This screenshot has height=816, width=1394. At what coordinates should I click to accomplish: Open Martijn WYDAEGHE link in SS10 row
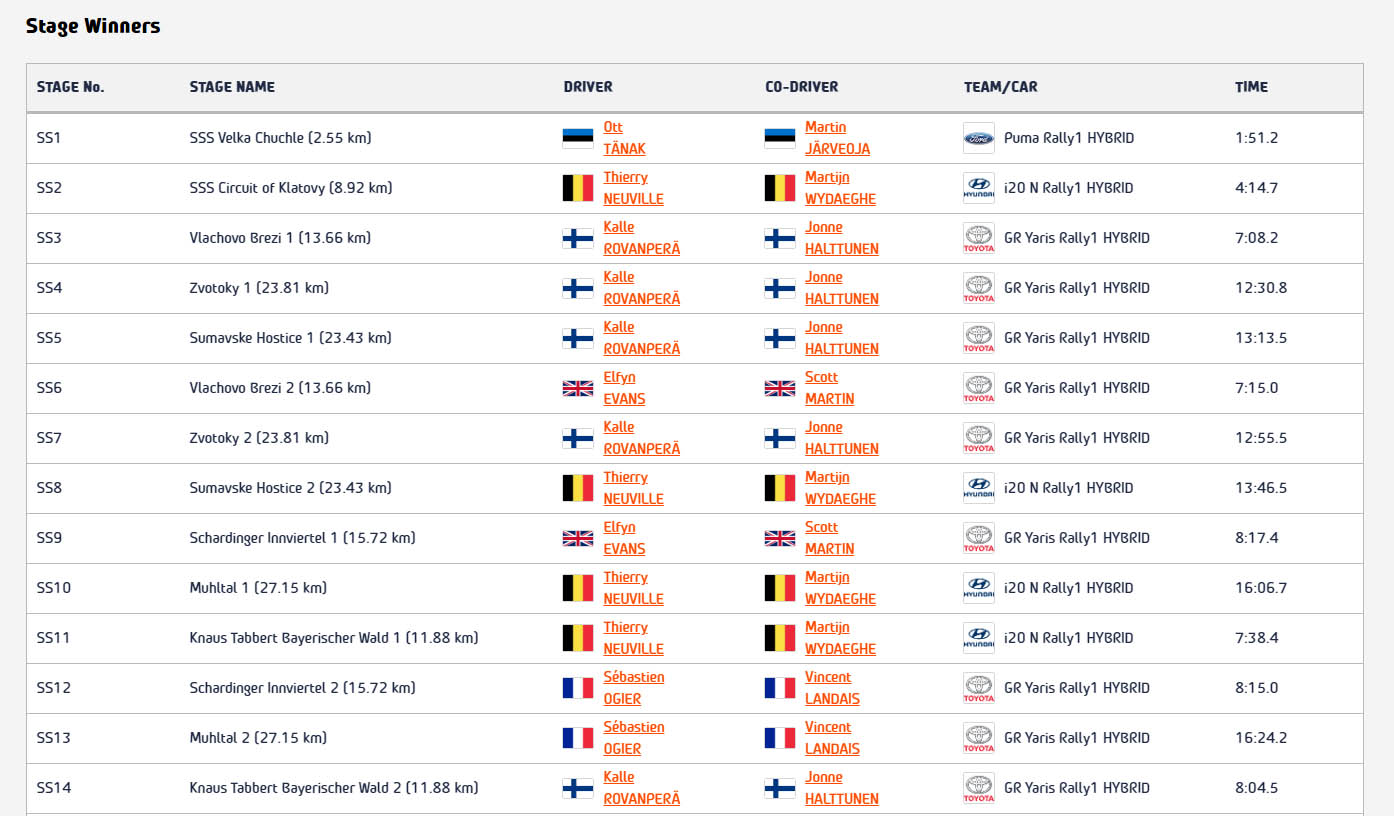840,588
